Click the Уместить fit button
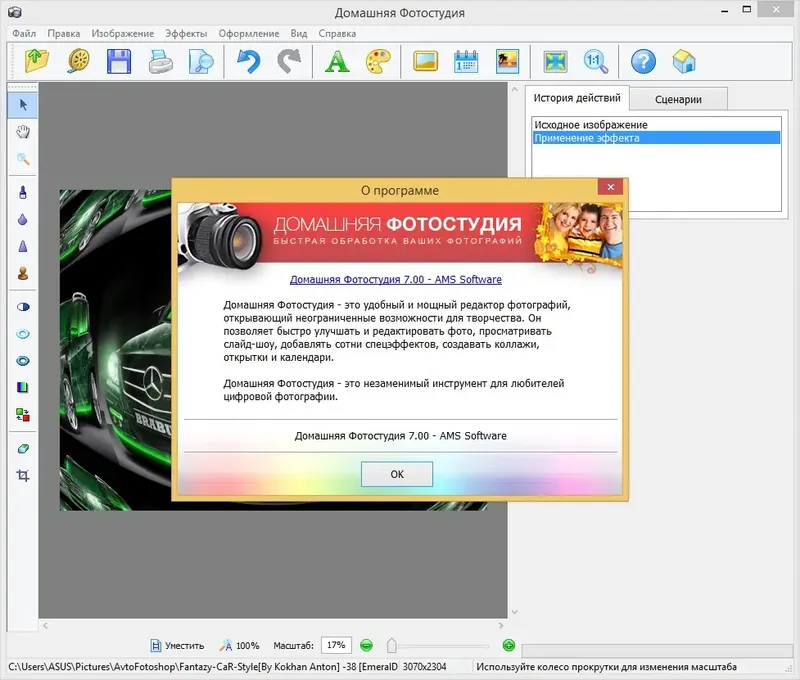The width and height of the screenshot is (800, 680). click(x=177, y=645)
